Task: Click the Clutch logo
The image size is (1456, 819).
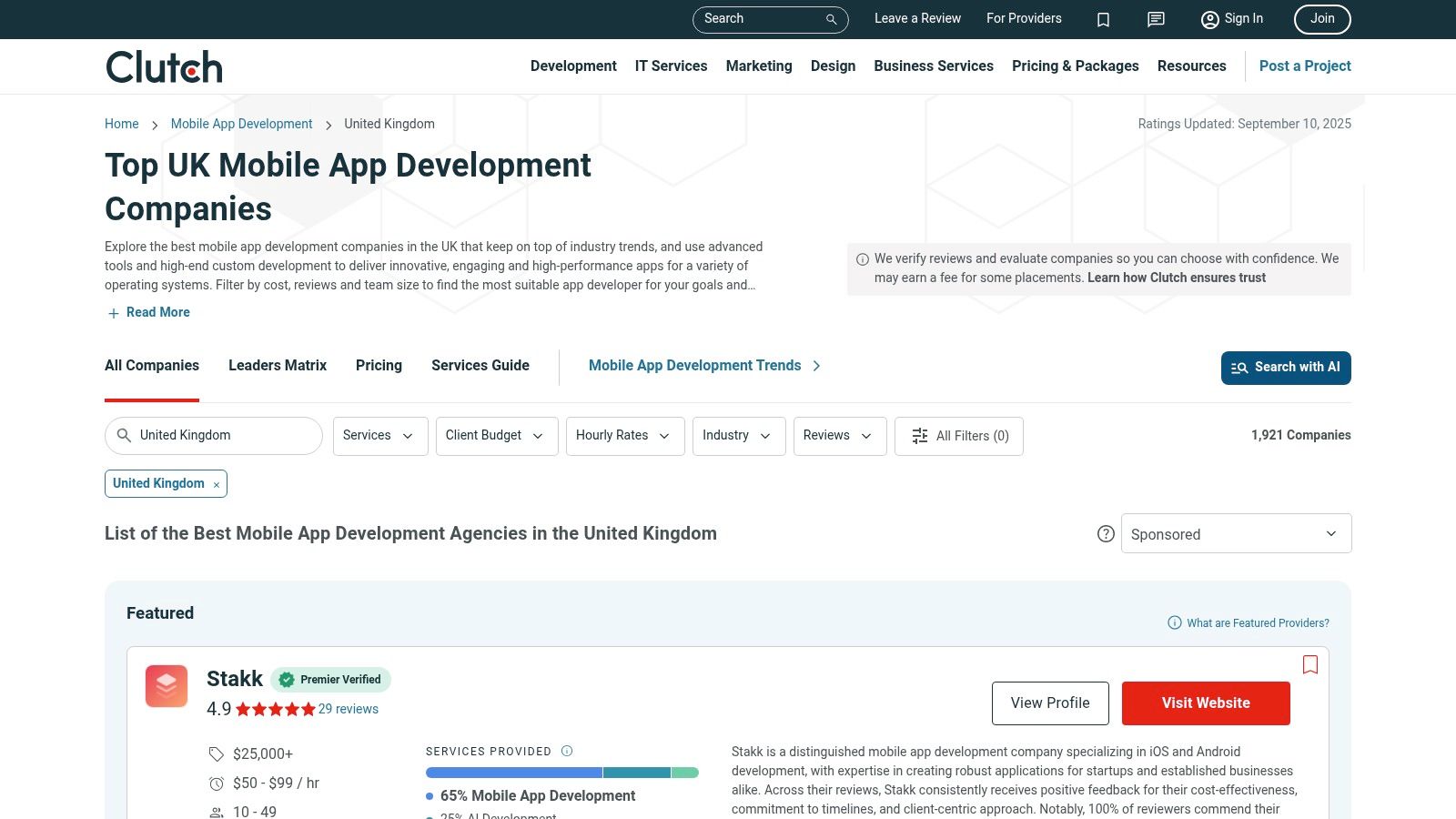Action: click(164, 66)
